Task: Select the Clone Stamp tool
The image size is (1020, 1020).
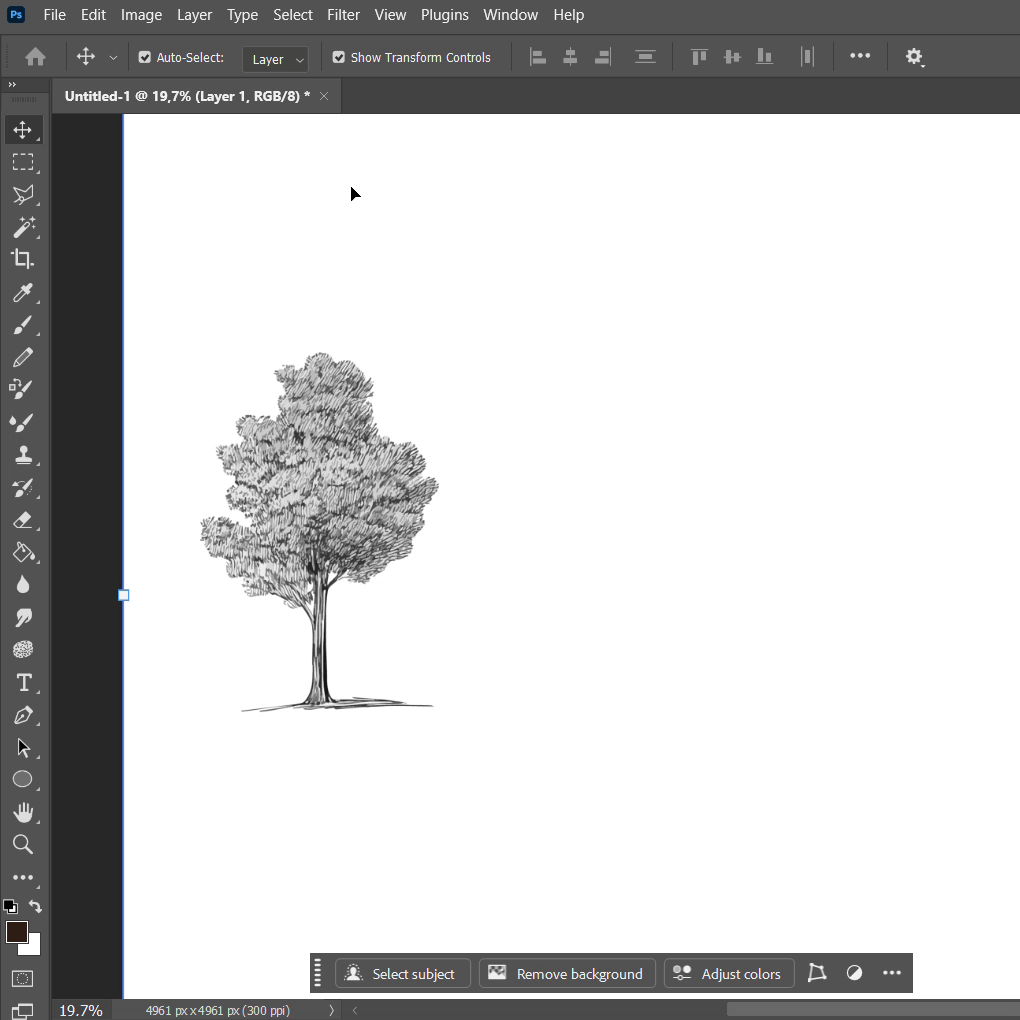Action: coord(22,455)
